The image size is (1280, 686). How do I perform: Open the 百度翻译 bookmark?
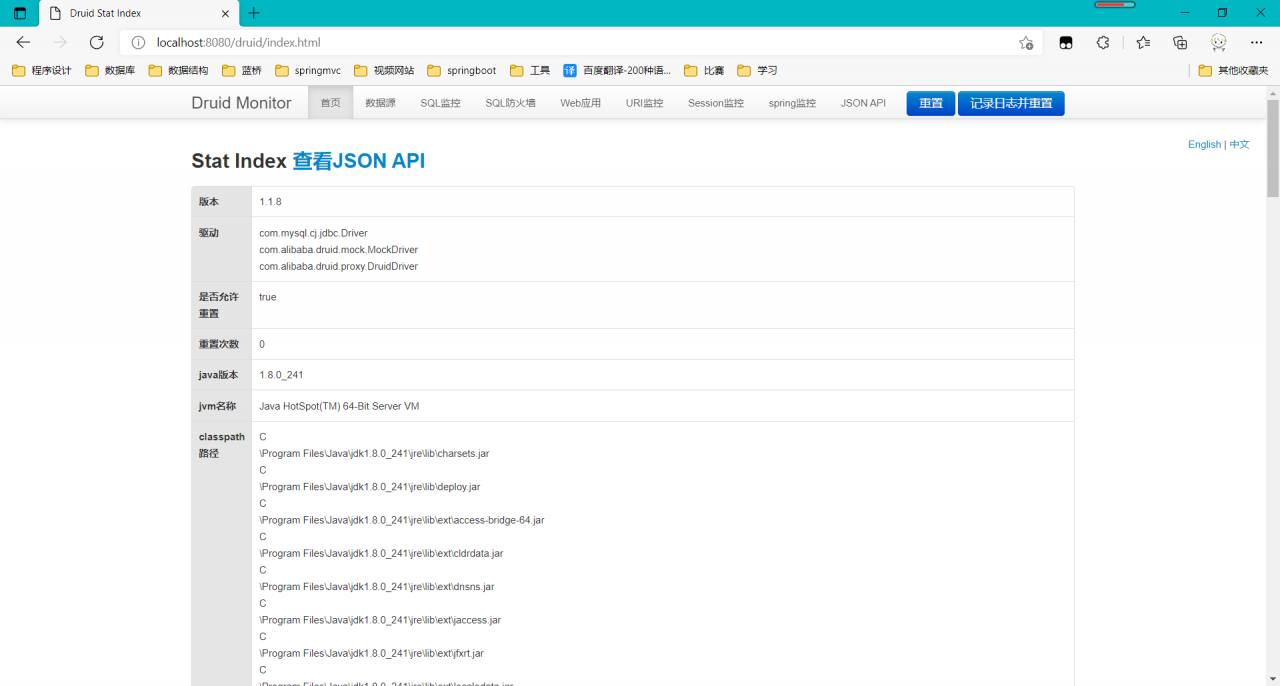617,71
